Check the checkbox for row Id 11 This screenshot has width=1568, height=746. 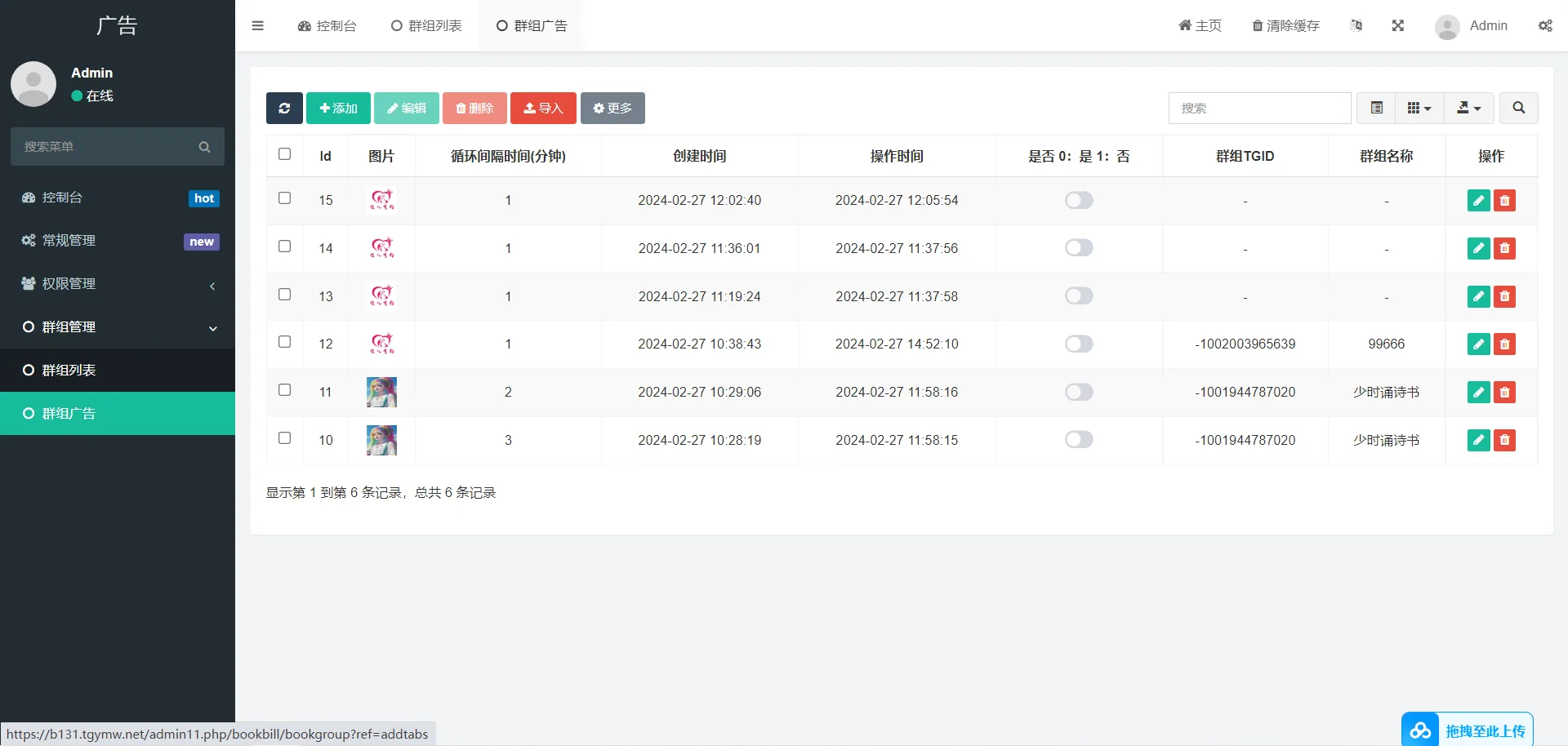coord(284,390)
